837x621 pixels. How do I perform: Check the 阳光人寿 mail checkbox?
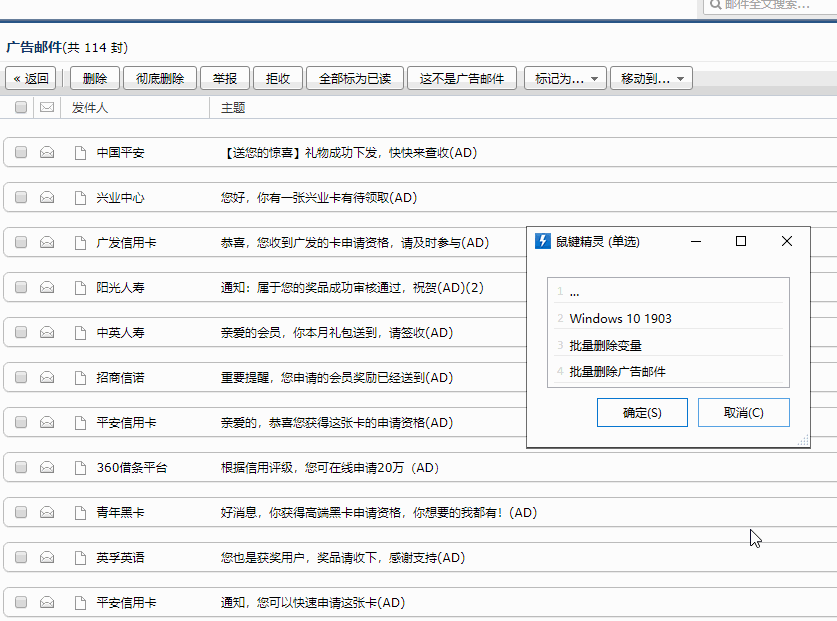tap(21, 288)
